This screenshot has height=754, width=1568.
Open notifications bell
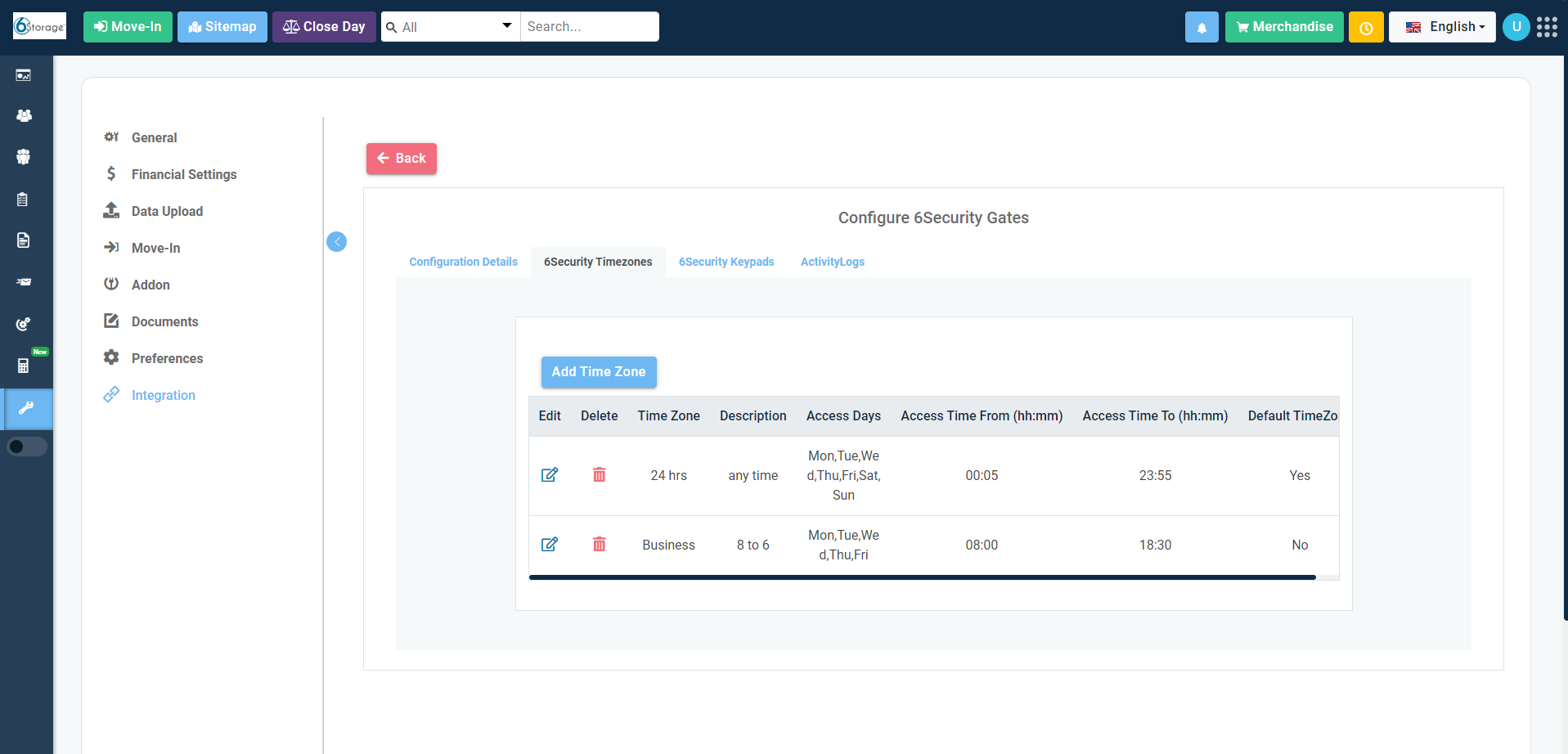pos(1202,27)
